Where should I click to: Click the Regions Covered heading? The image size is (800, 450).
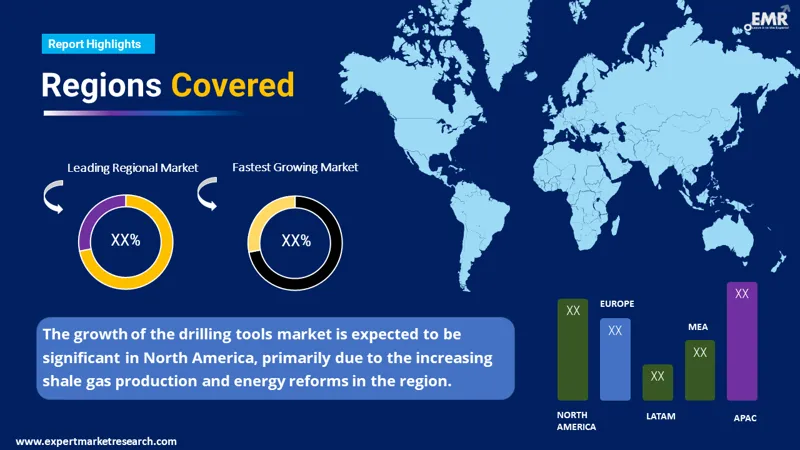pyautogui.click(x=168, y=85)
